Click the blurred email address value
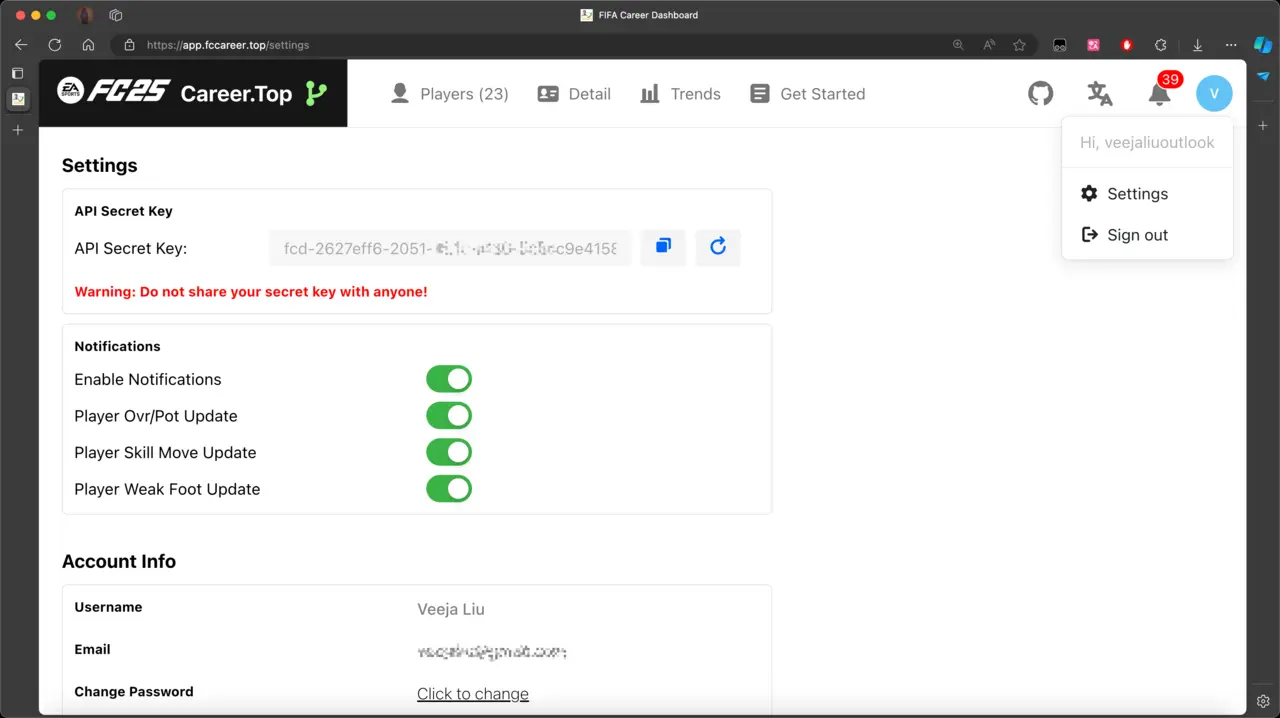The image size is (1280, 718). coord(491,652)
